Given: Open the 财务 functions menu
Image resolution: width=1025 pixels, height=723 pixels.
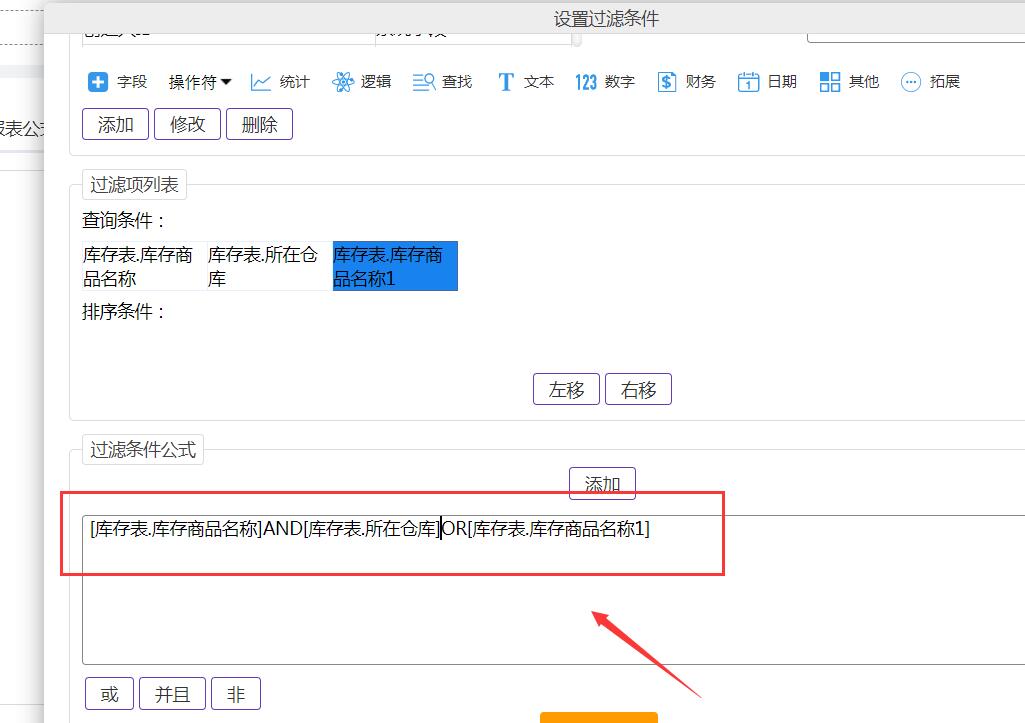Looking at the screenshot, I should (686, 82).
